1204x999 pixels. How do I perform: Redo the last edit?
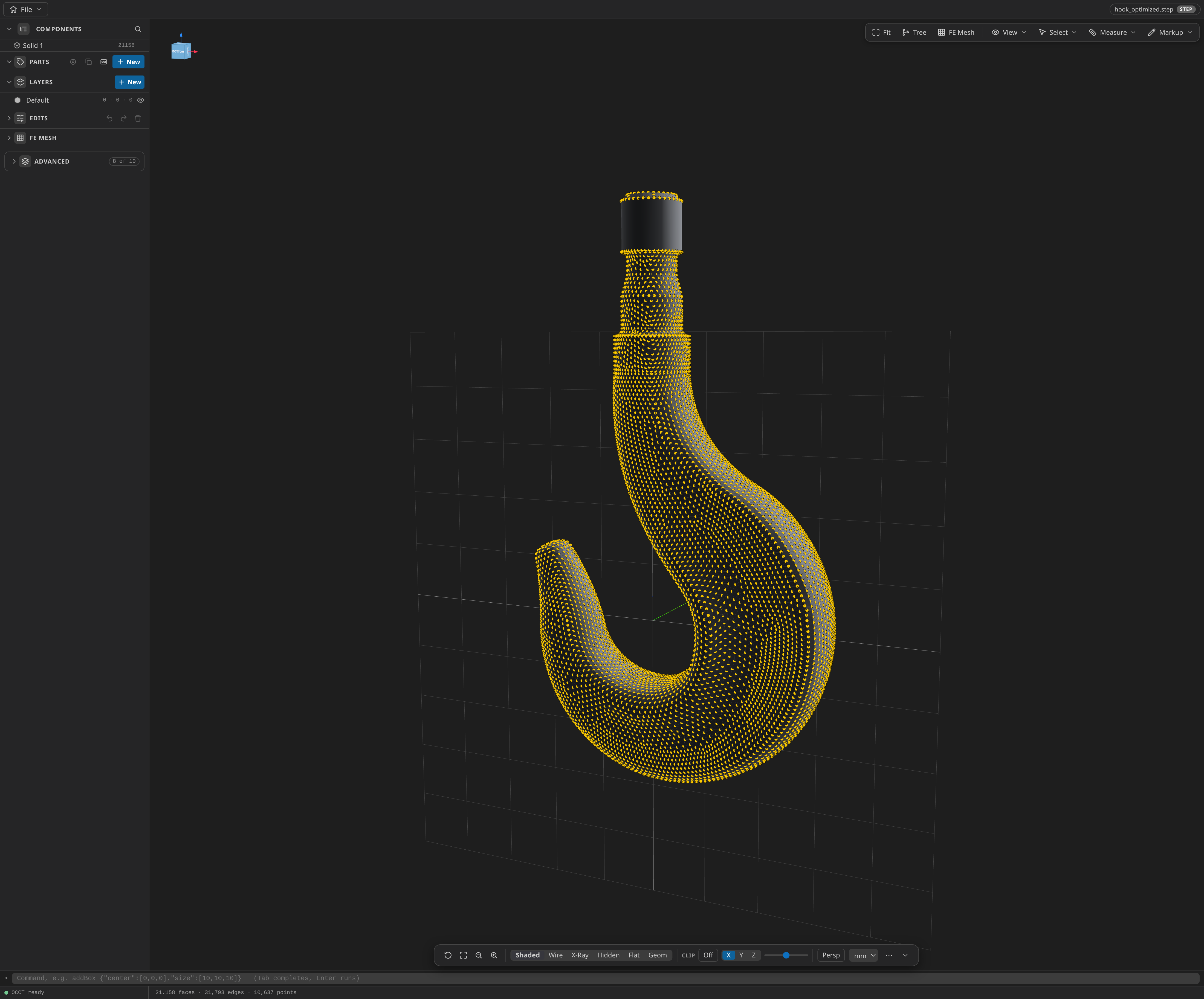(123, 118)
